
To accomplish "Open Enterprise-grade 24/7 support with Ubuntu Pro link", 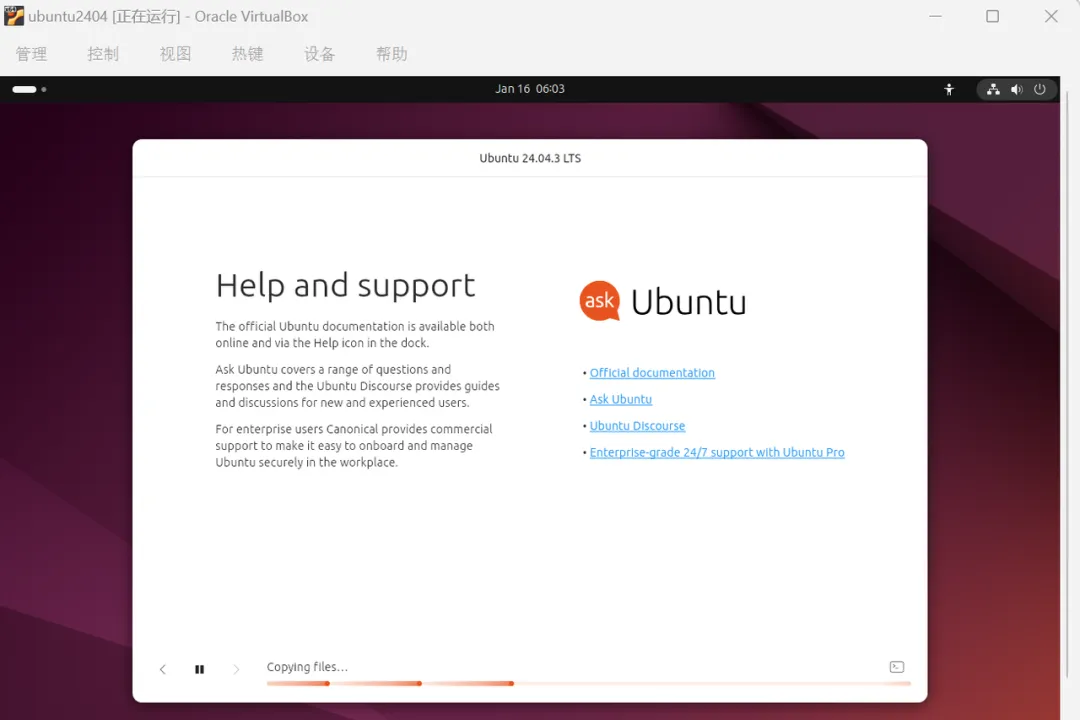I will click(717, 453).
